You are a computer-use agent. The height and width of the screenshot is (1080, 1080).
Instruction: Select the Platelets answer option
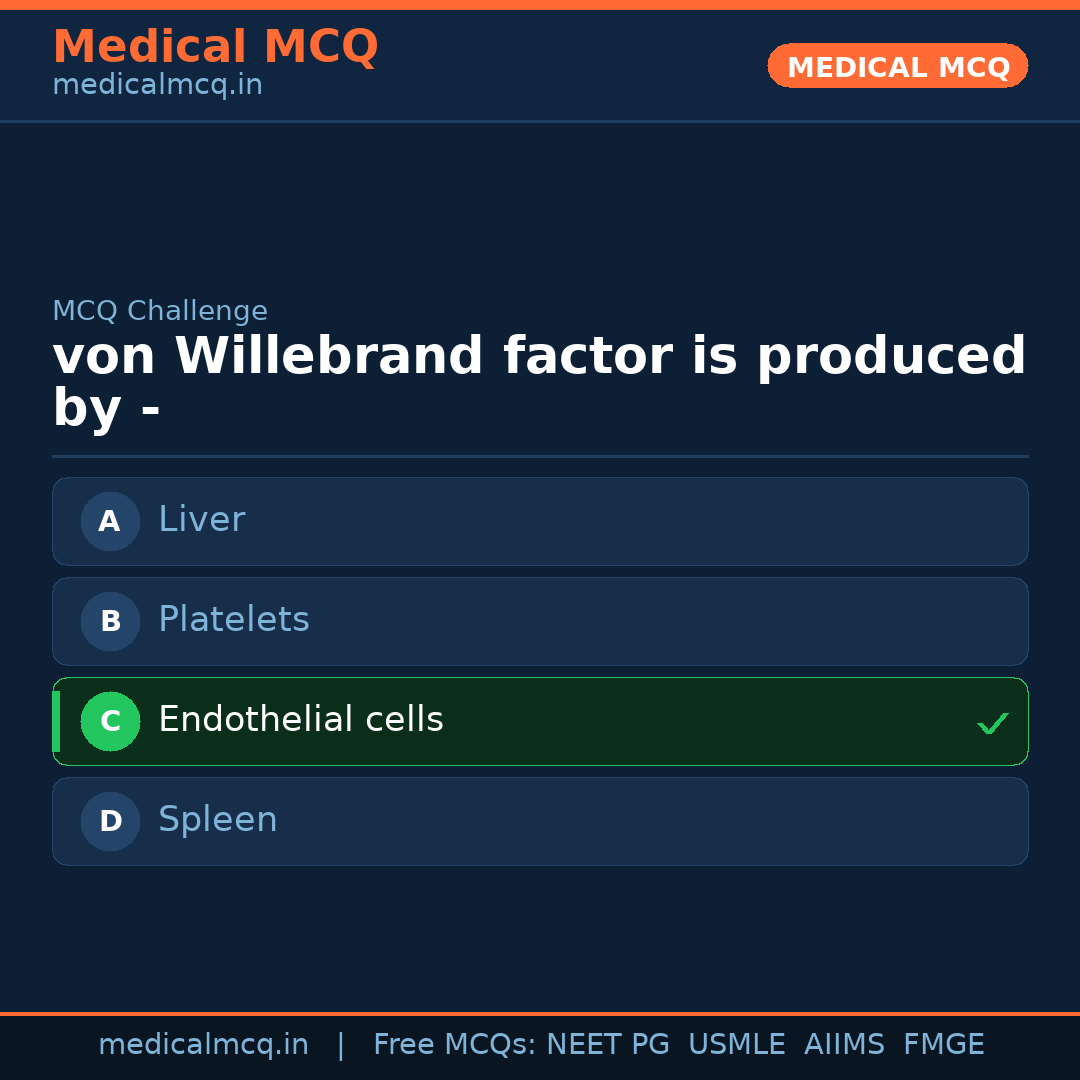point(540,621)
